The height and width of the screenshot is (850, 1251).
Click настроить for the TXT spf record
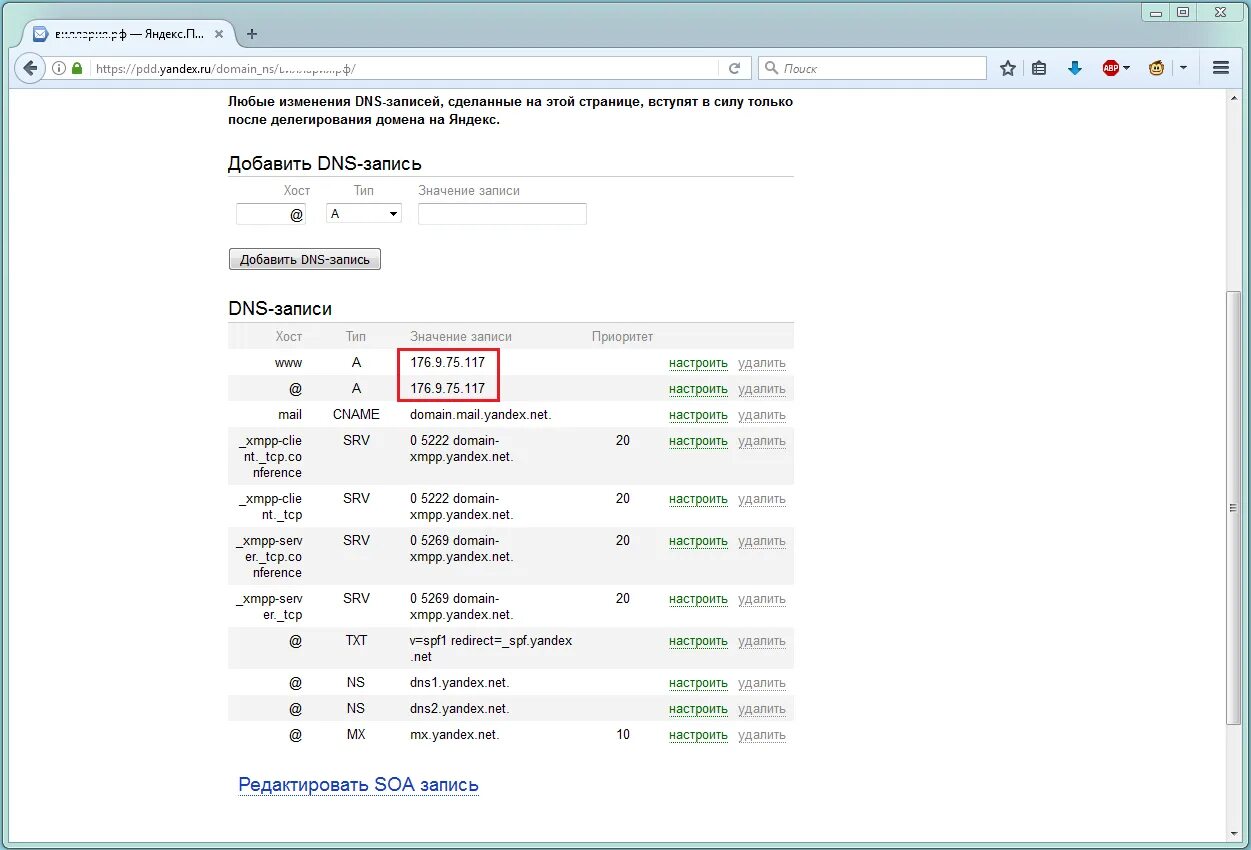(x=698, y=641)
